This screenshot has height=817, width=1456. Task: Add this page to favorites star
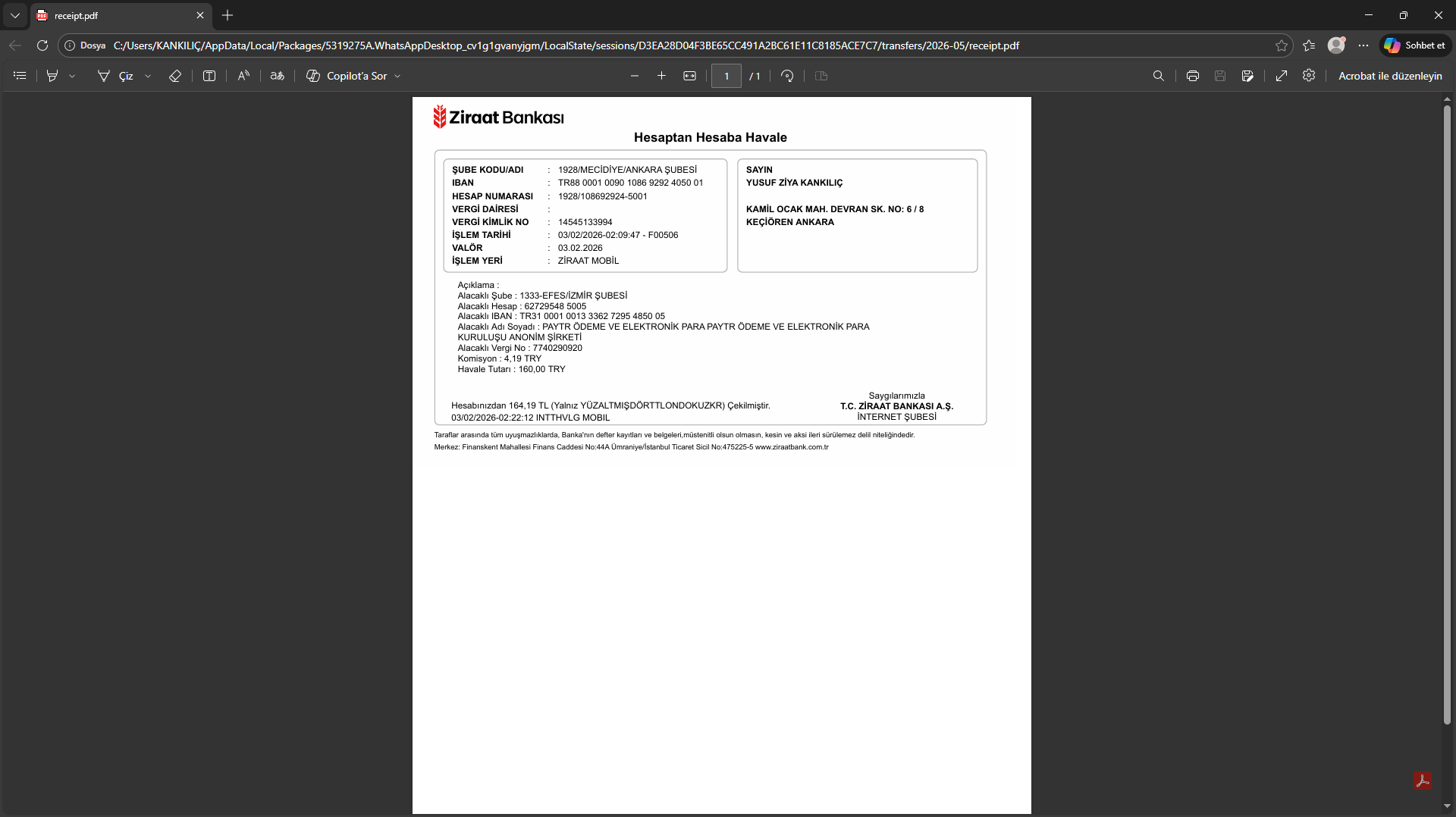[x=1282, y=45]
